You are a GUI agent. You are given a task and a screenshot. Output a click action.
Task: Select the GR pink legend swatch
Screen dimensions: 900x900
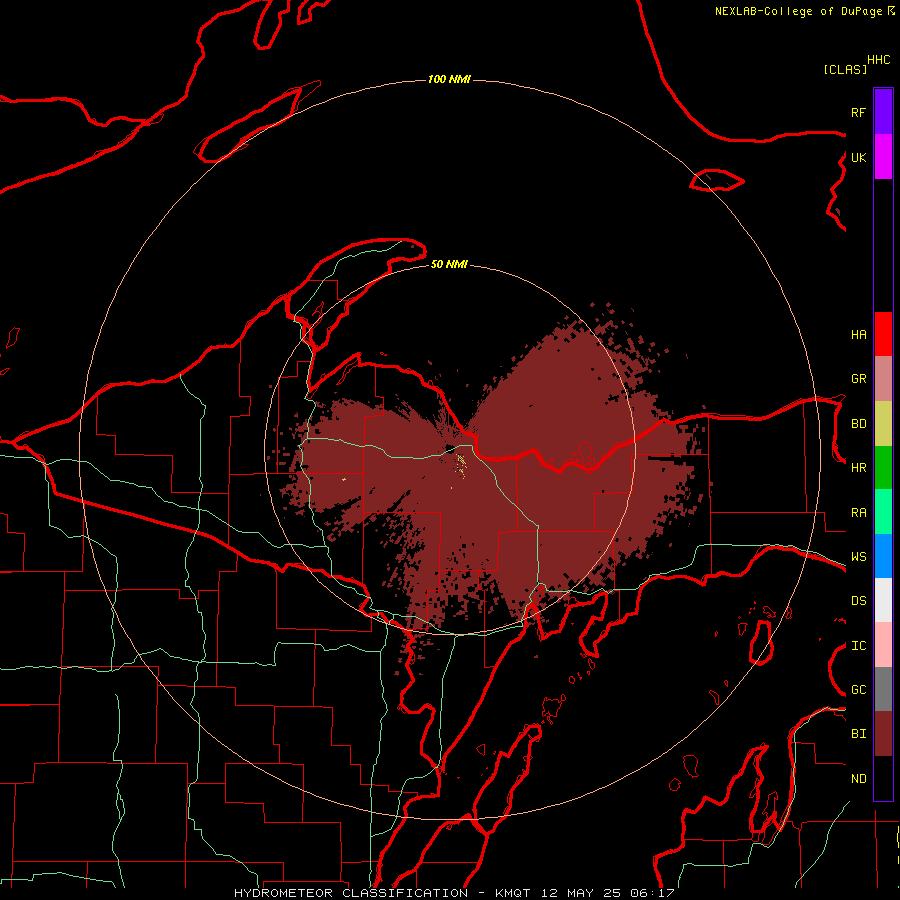coord(883,379)
